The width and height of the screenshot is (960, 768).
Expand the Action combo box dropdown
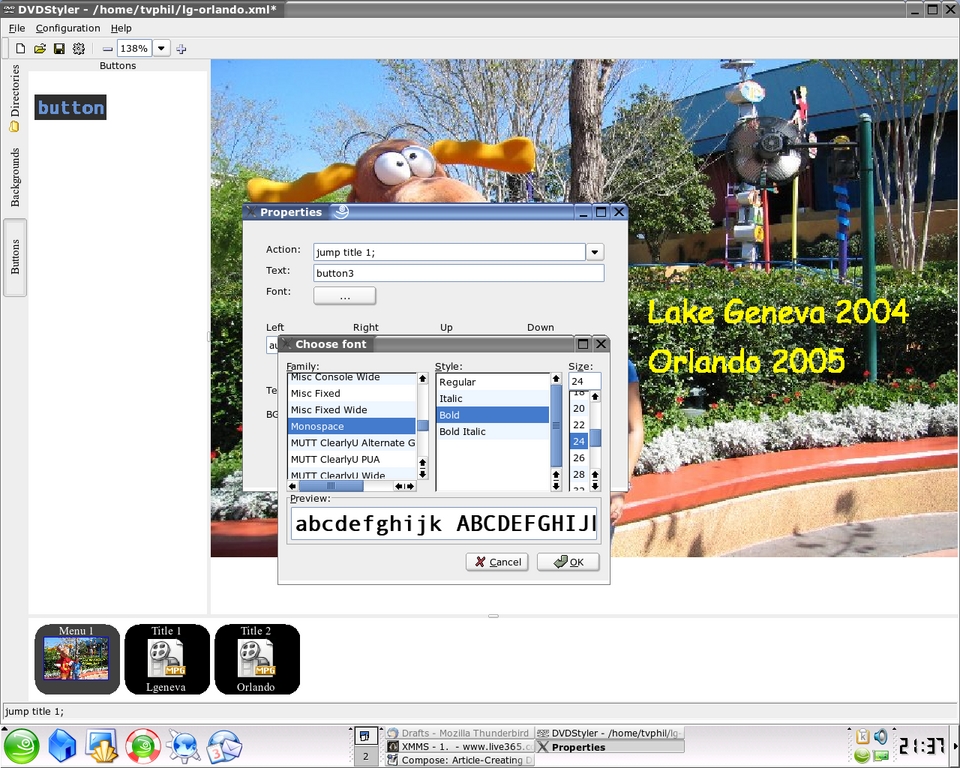(x=595, y=252)
